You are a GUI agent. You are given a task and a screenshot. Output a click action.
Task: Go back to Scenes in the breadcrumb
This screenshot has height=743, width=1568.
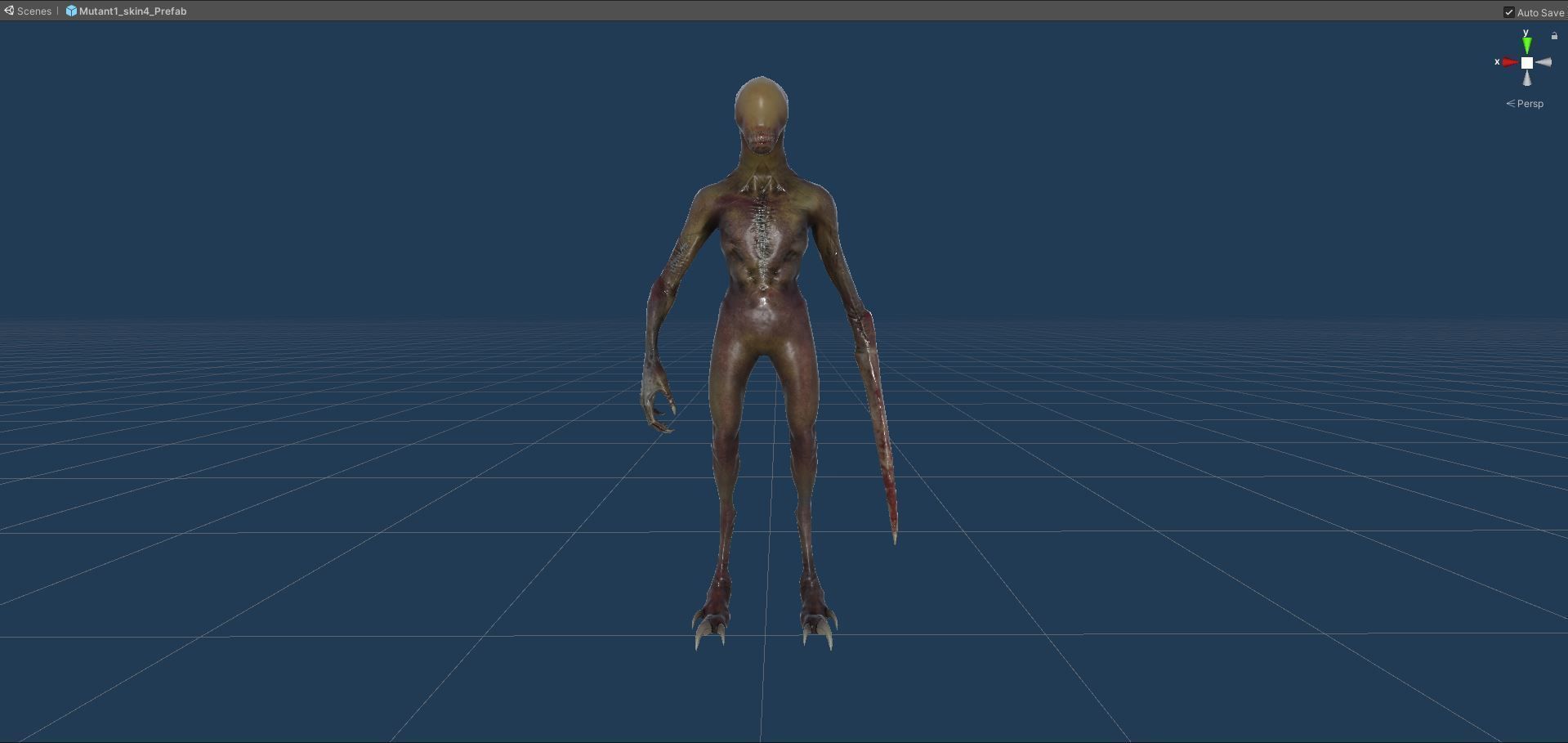[28, 11]
